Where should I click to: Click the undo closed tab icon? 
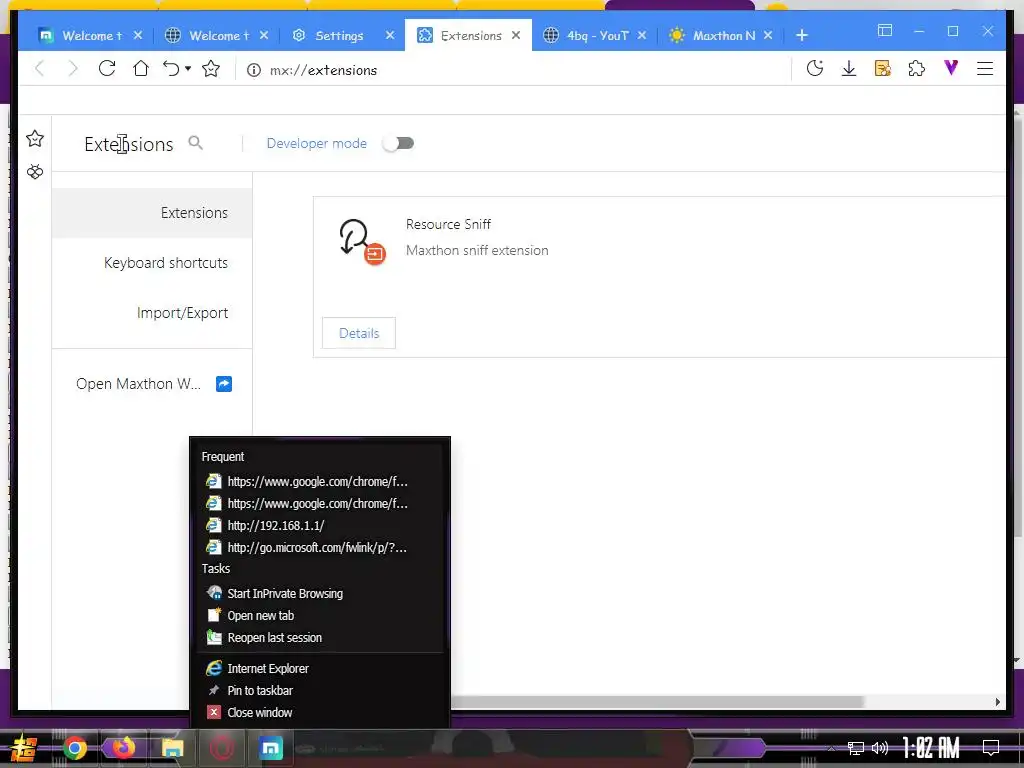171,69
